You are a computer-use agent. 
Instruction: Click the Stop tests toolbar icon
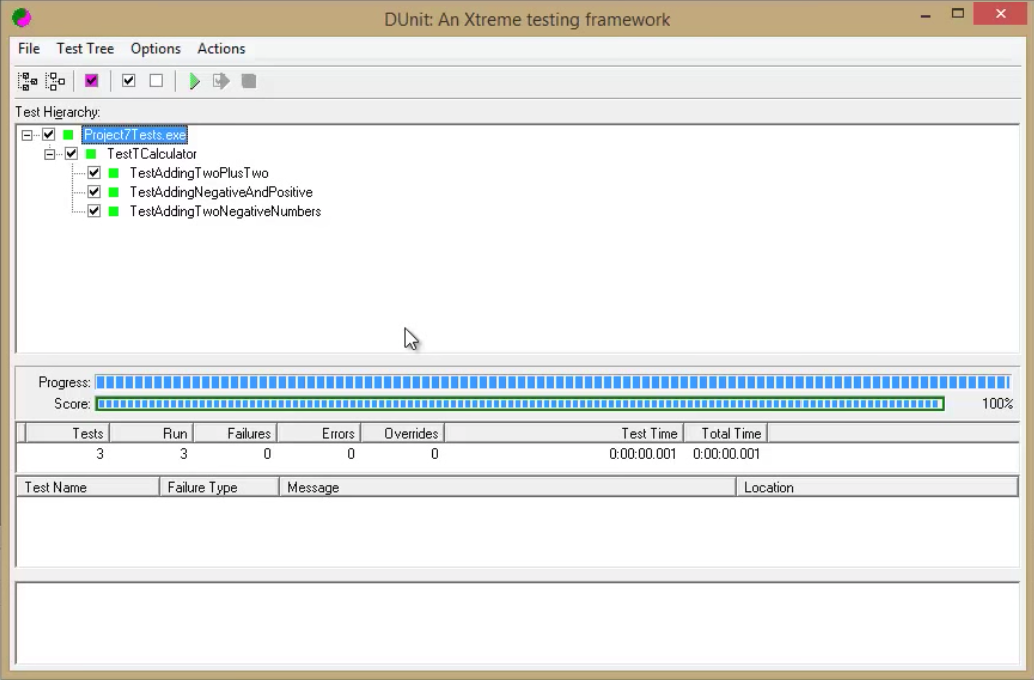[249, 81]
